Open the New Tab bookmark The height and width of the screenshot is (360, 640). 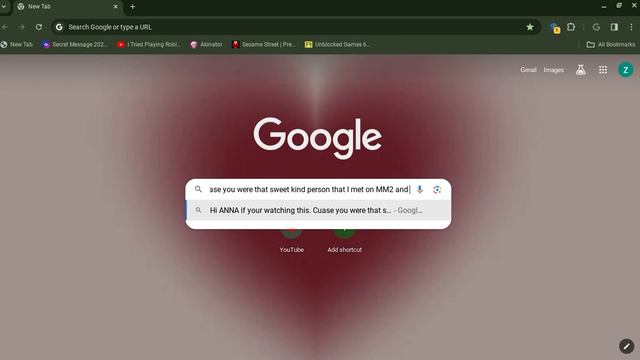point(17,44)
